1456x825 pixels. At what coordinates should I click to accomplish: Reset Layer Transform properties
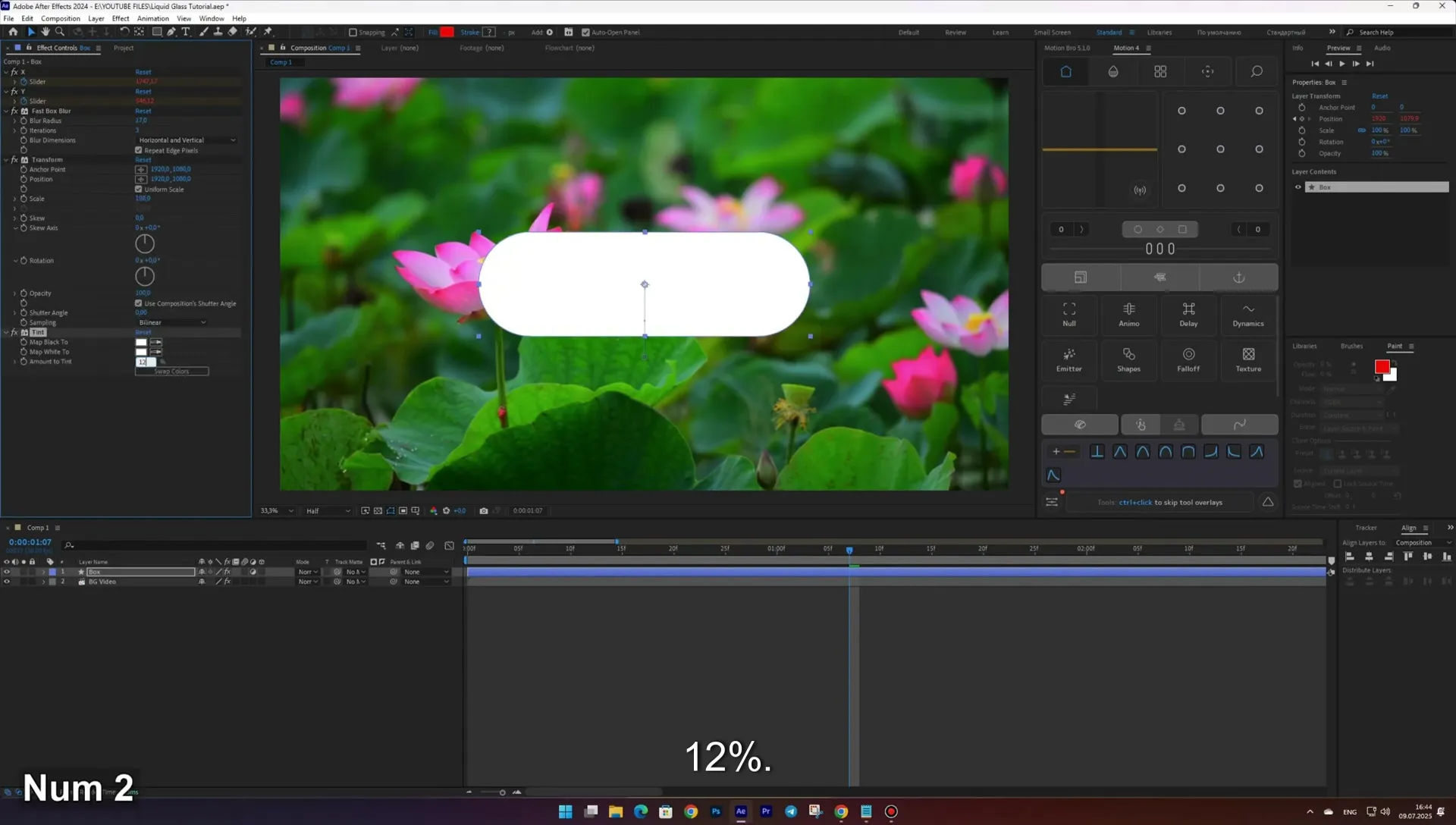tap(1380, 96)
